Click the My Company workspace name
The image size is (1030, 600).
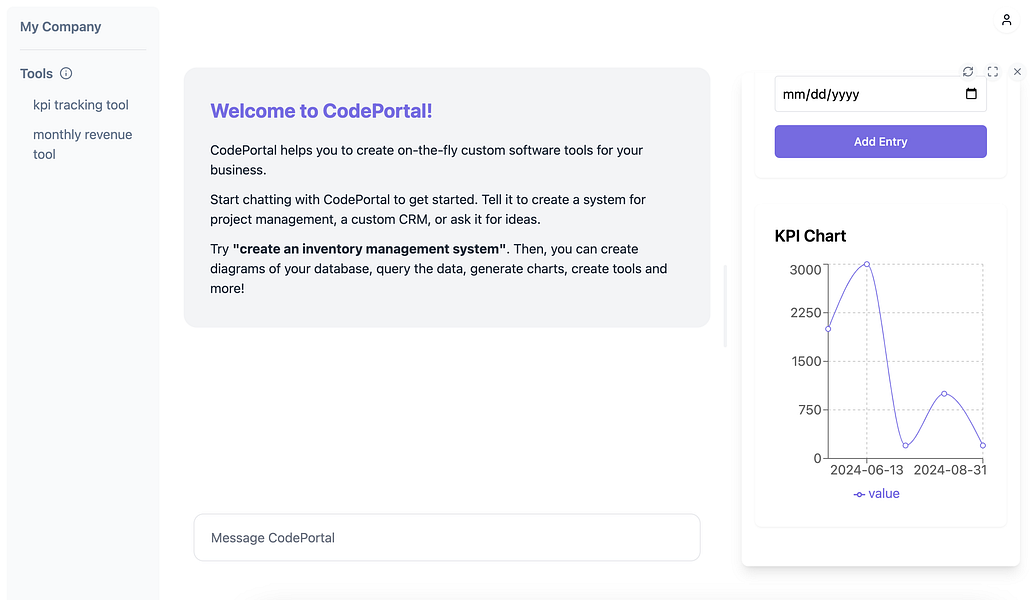pyautogui.click(x=60, y=26)
